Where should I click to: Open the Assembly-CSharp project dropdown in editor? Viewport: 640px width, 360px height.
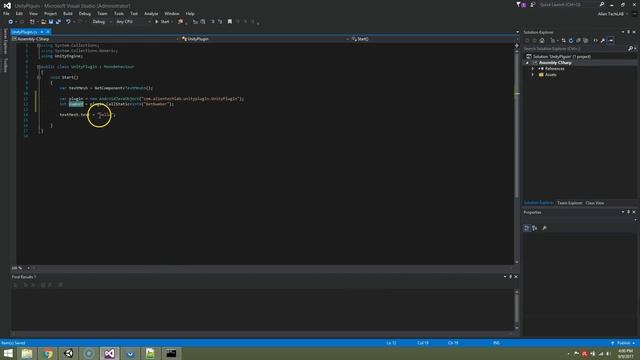(96, 39)
